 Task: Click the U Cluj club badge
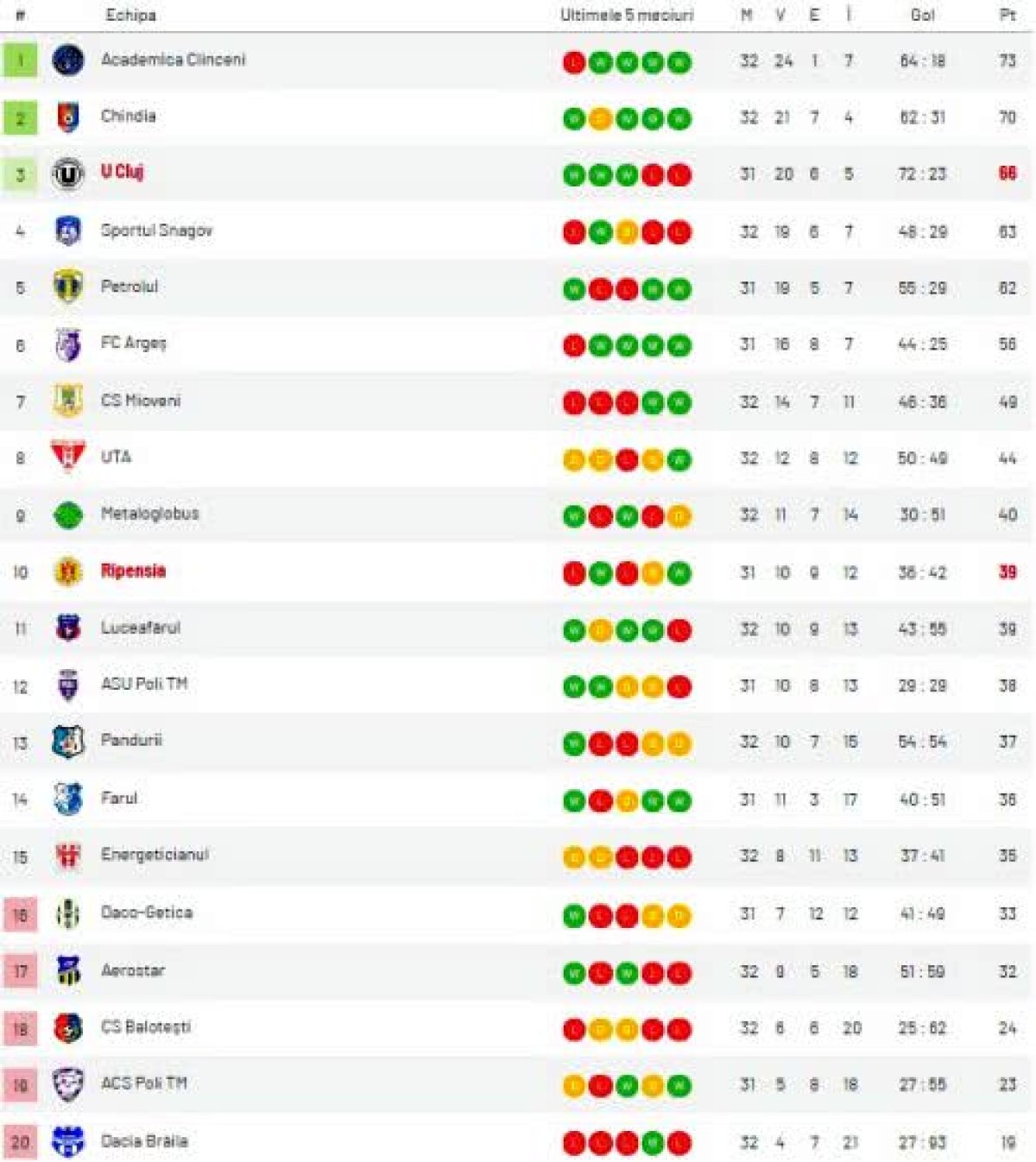point(68,174)
